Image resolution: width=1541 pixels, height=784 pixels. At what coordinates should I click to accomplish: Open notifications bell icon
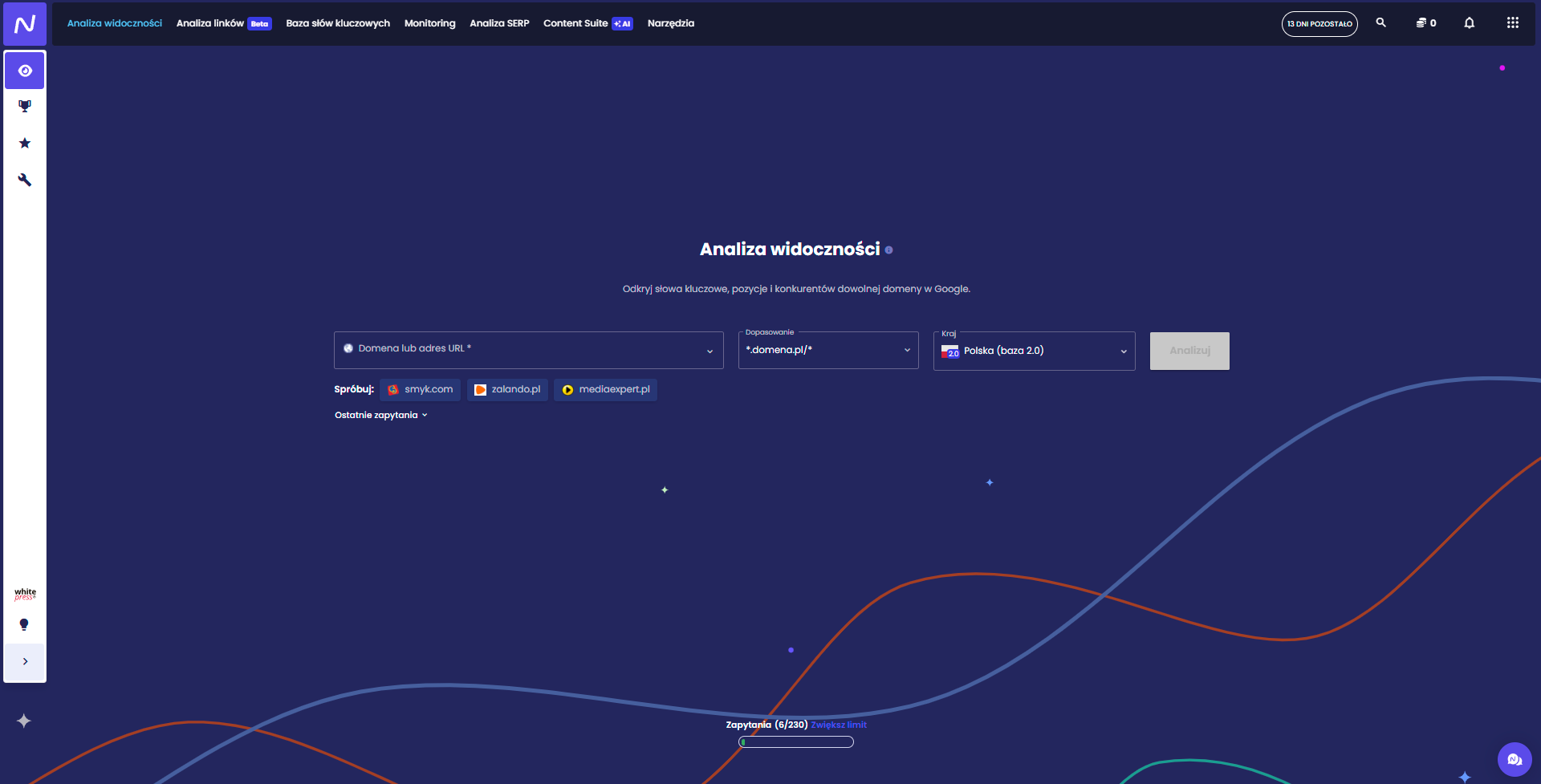[1469, 23]
